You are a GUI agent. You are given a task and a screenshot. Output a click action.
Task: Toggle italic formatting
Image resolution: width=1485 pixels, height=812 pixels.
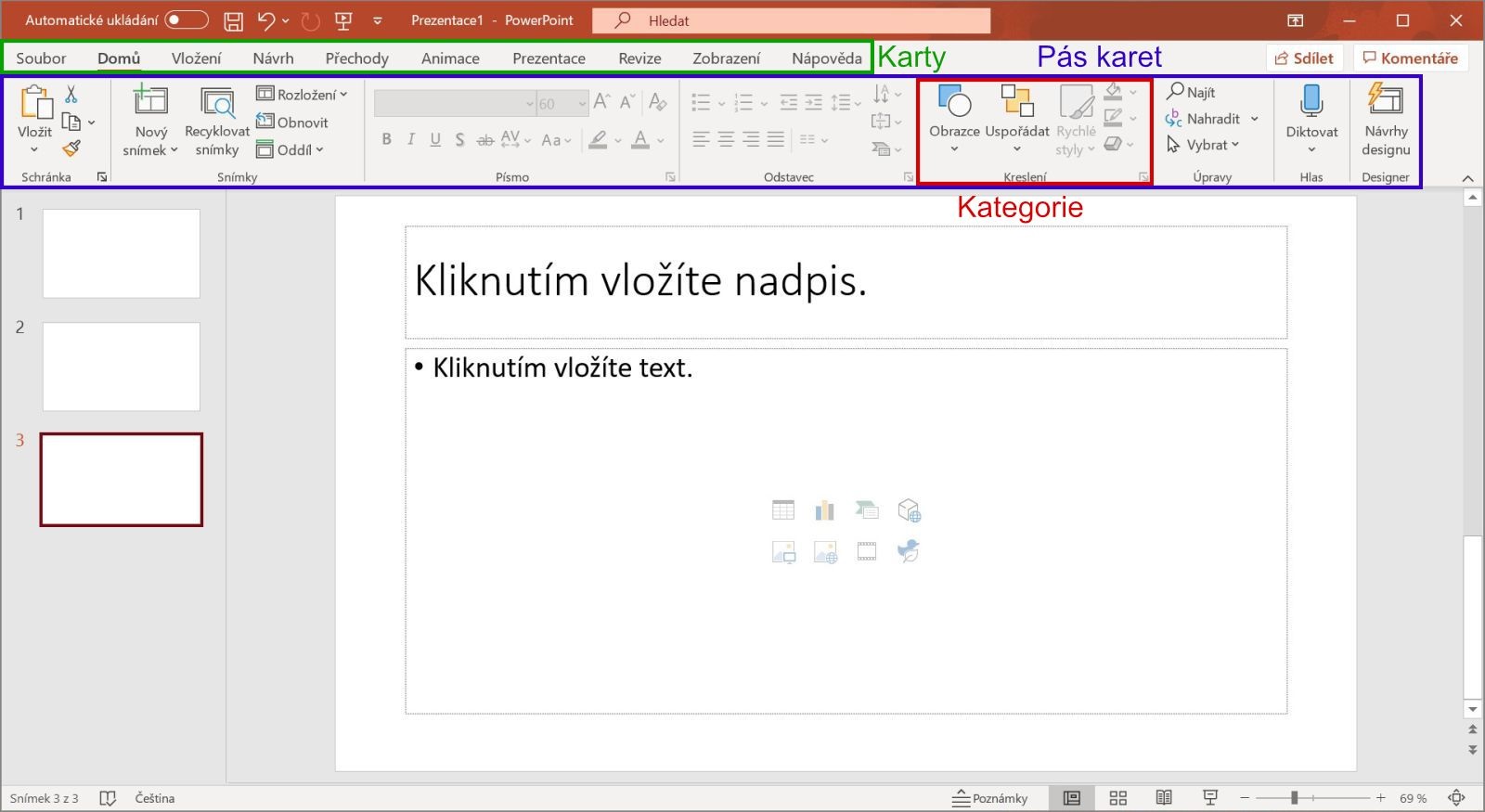(410, 140)
